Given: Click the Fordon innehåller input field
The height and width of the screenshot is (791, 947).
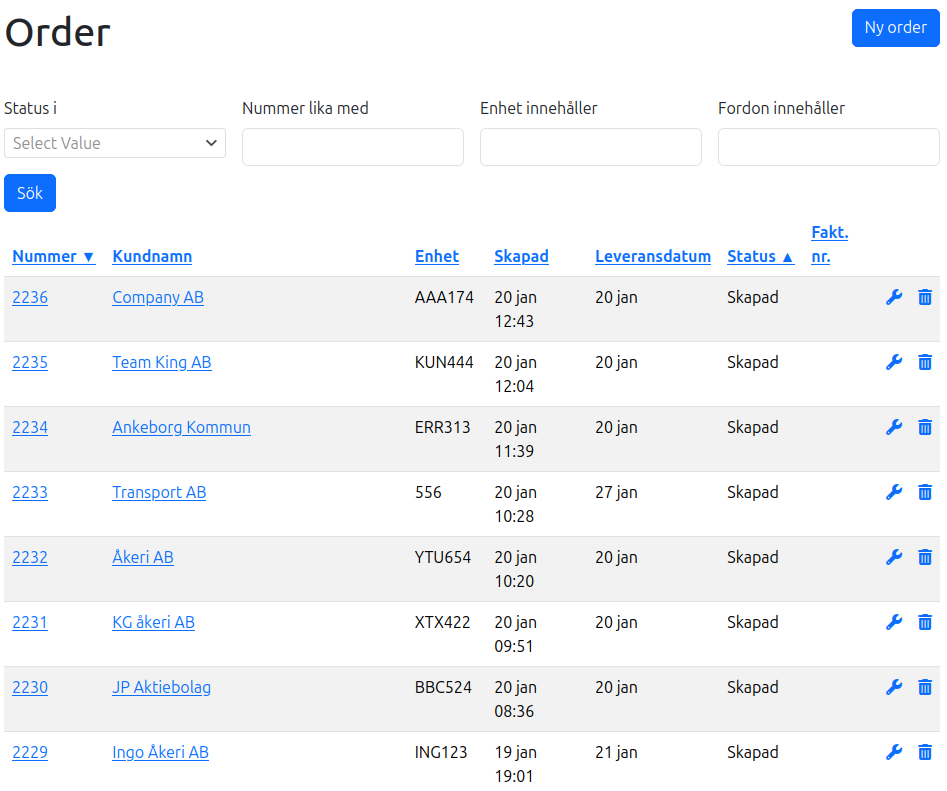Looking at the screenshot, I should click(x=828, y=147).
